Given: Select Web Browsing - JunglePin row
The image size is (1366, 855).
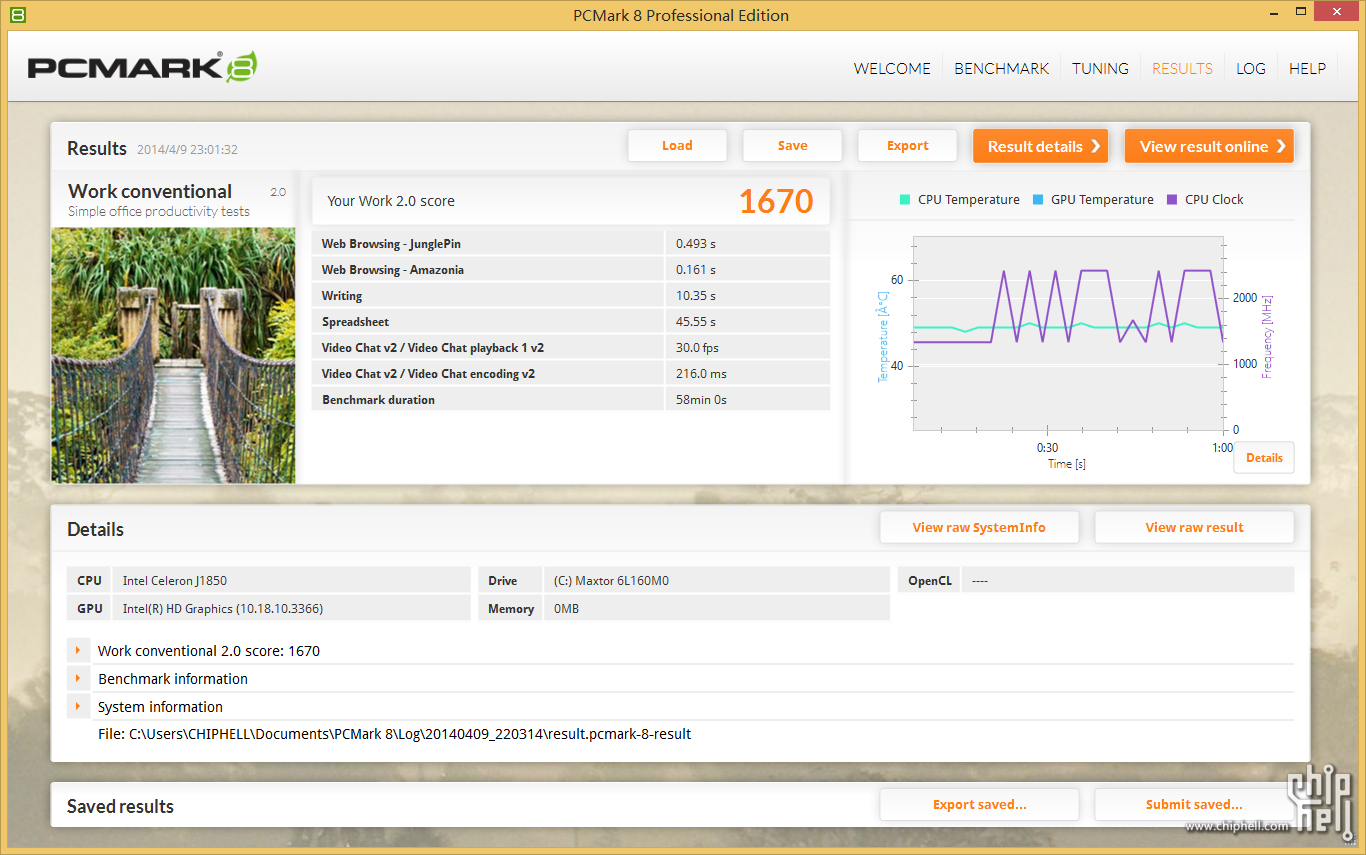Looking at the screenshot, I should coord(571,243).
